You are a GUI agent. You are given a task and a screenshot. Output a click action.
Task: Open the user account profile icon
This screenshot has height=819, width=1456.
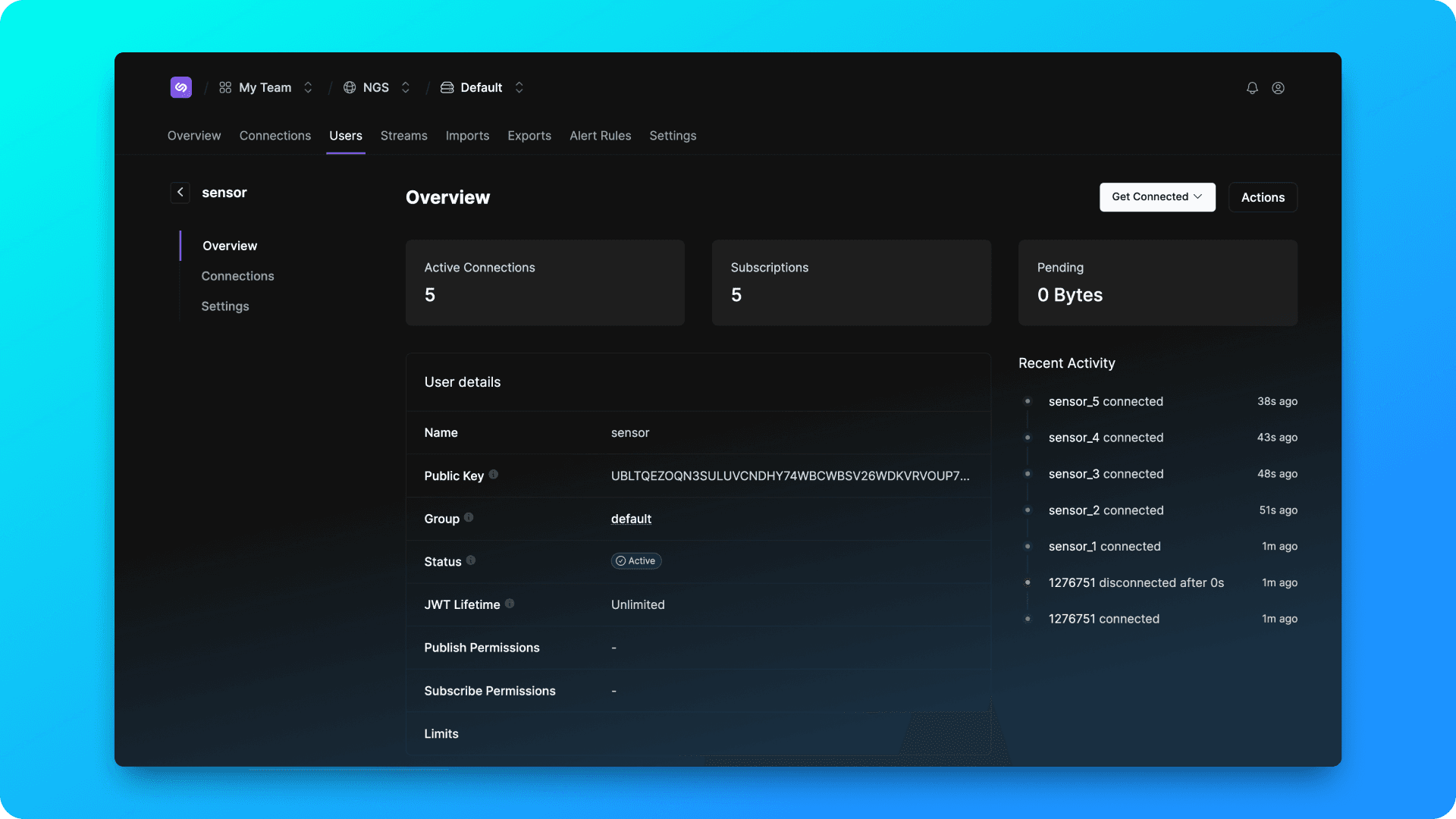(x=1278, y=88)
